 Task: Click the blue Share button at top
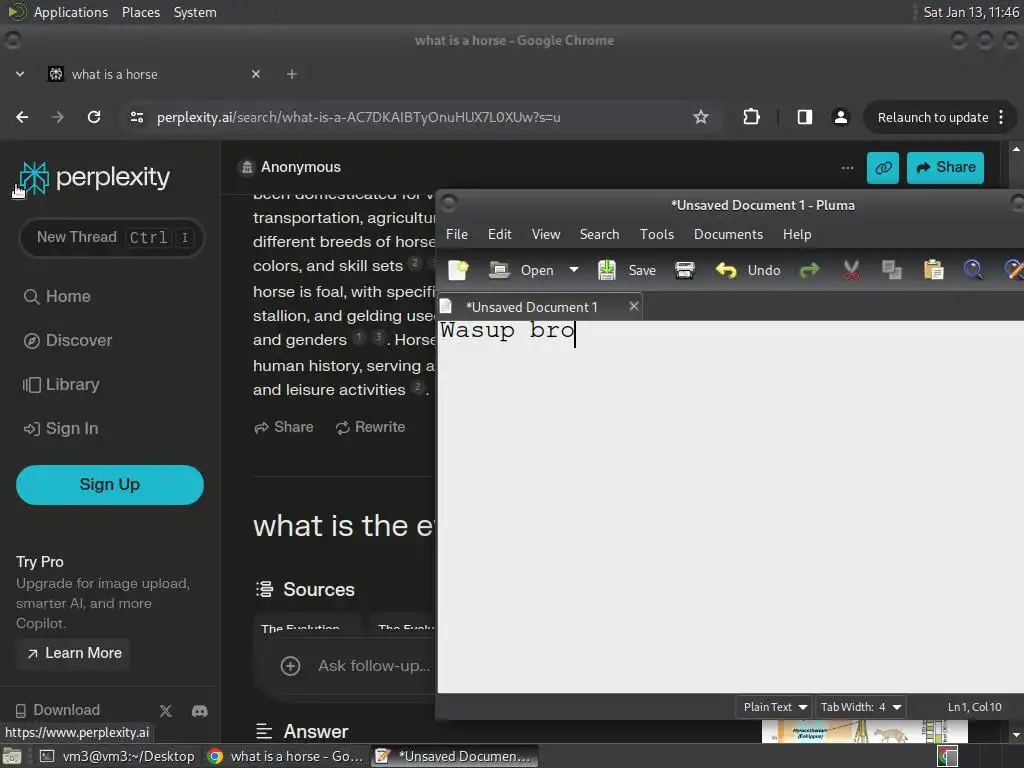(945, 168)
